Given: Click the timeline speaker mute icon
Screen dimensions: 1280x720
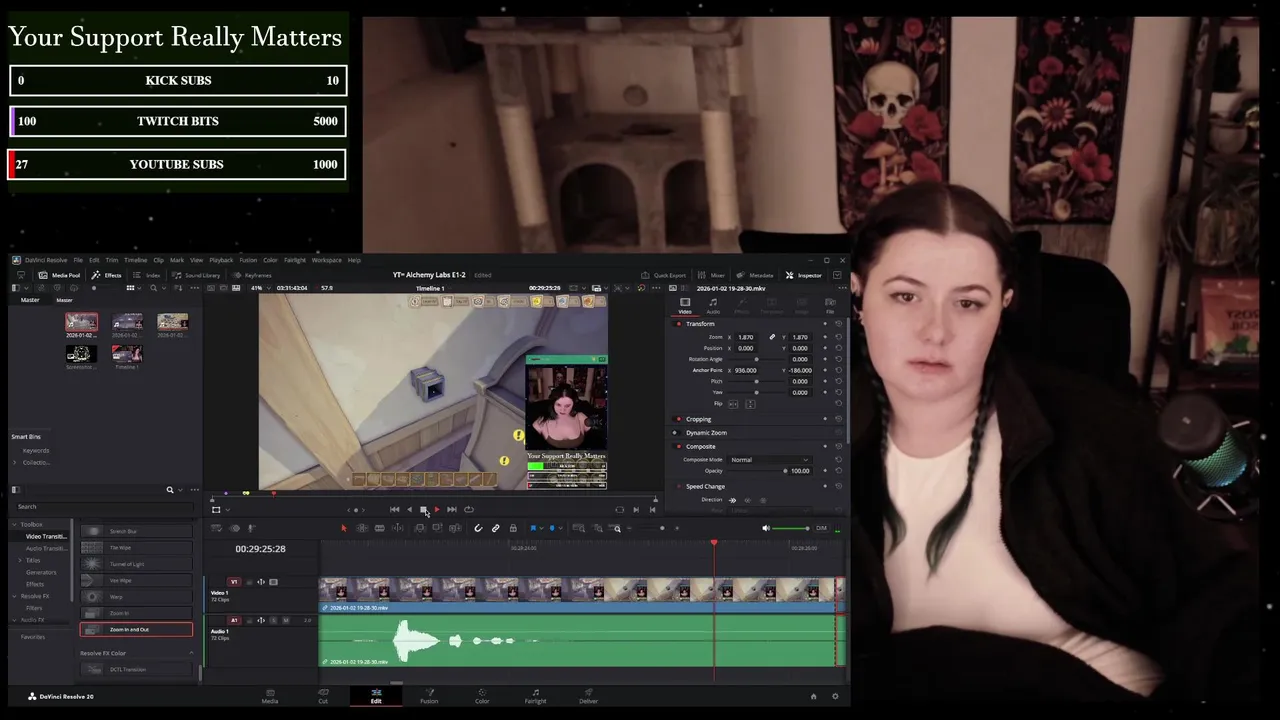Looking at the screenshot, I should tap(765, 528).
